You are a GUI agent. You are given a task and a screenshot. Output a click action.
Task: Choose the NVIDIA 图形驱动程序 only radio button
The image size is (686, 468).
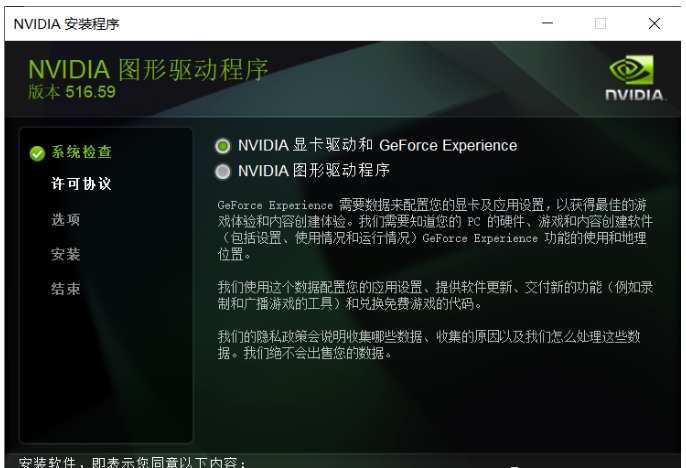223,170
